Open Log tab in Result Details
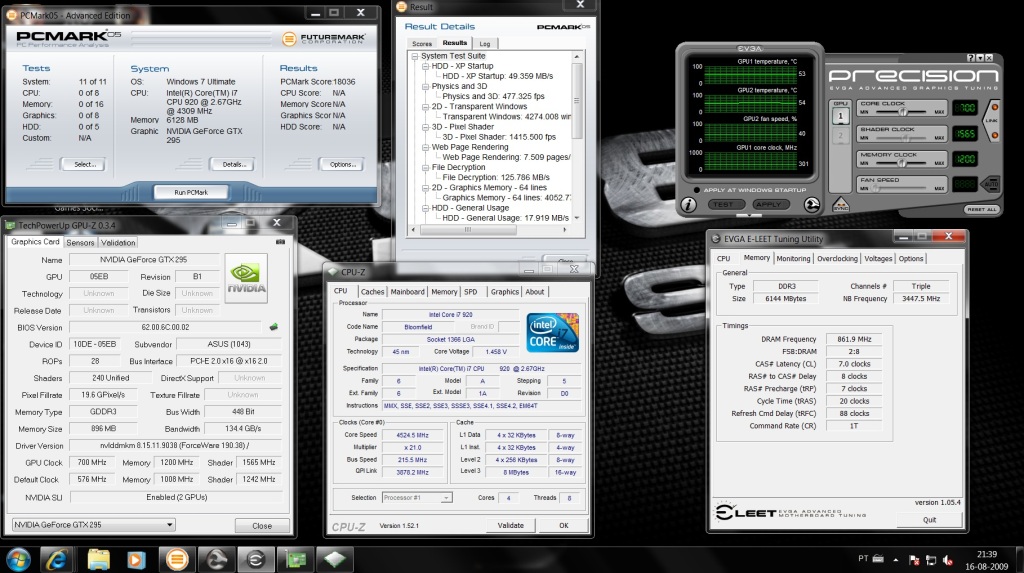Viewport: 1024px width, 573px height. point(485,44)
